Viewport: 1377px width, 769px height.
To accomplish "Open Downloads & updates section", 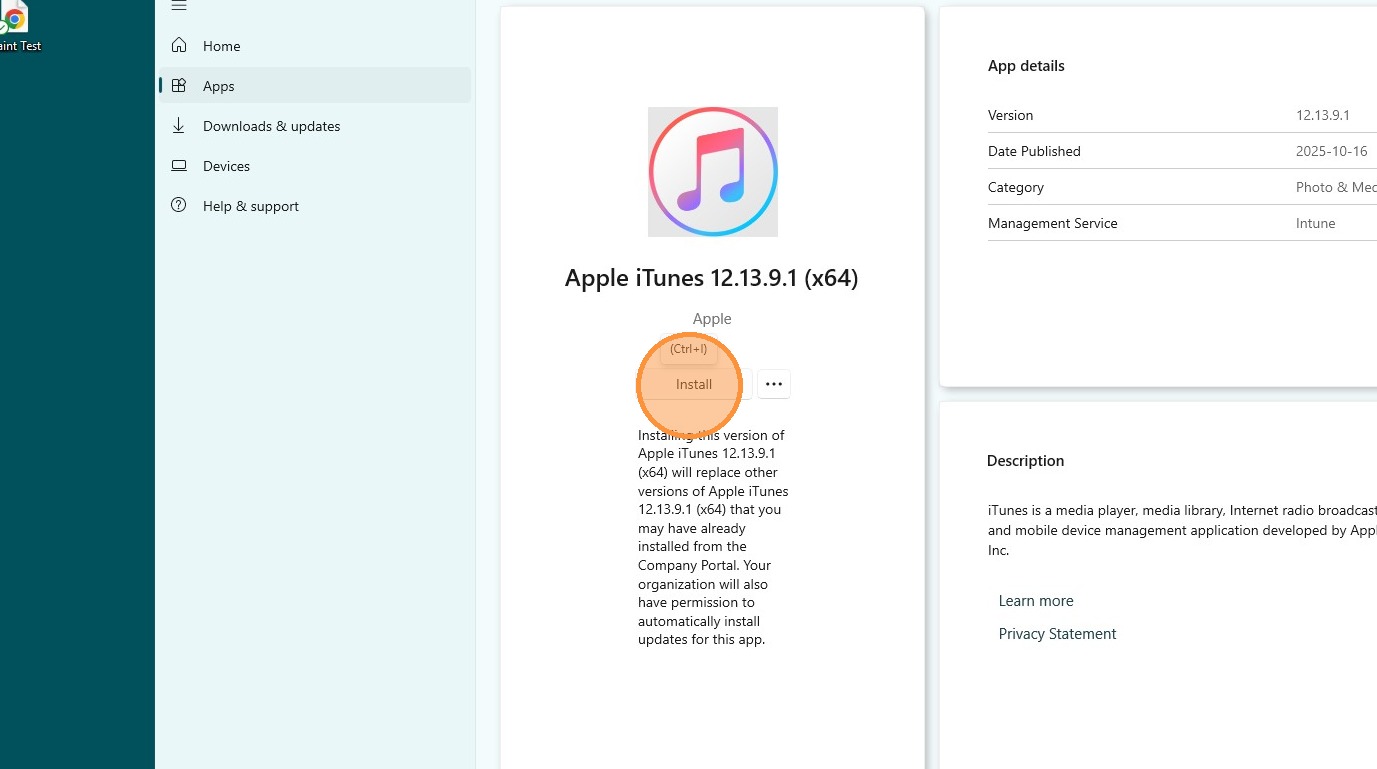I will click(x=315, y=126).
